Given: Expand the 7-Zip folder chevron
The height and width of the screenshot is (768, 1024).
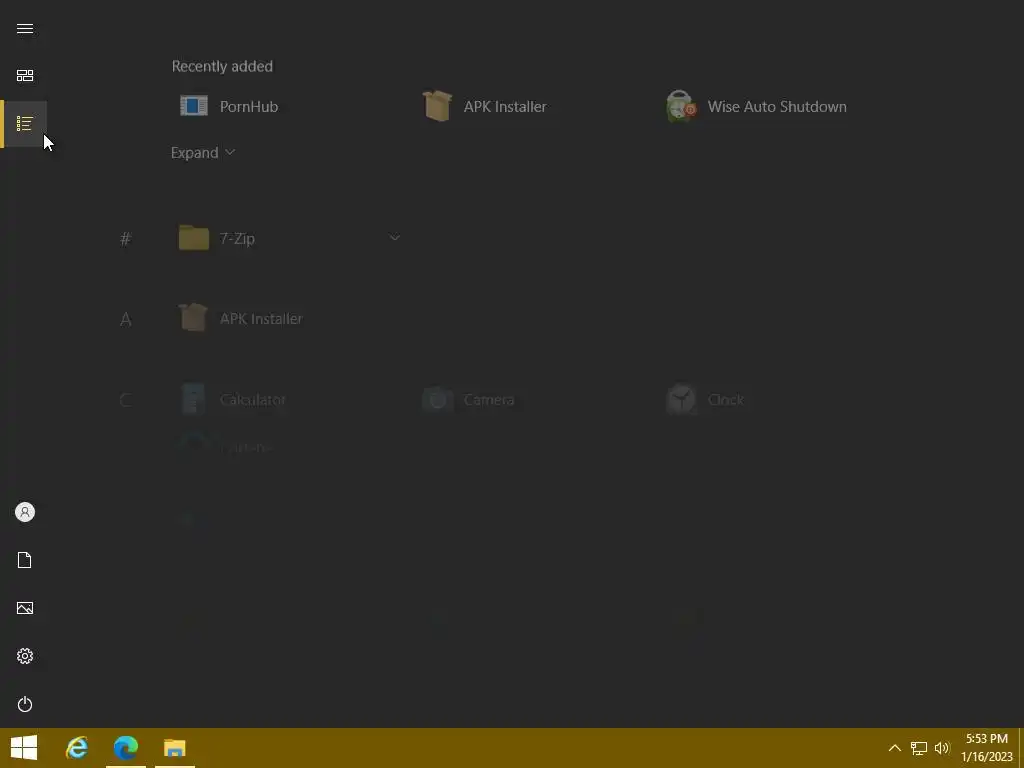Looking at the screenshot, I should (394, 238).
